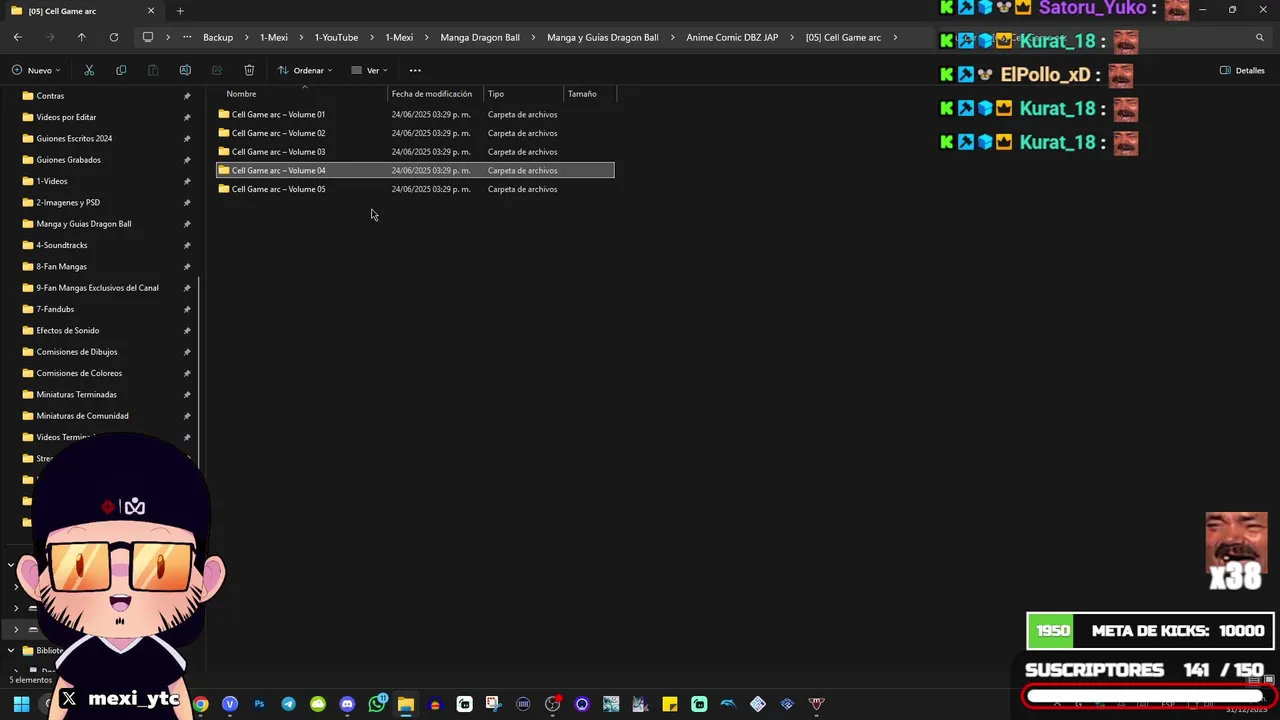Go back with the left arrow

pyautogui.click(x=18, y=37)
